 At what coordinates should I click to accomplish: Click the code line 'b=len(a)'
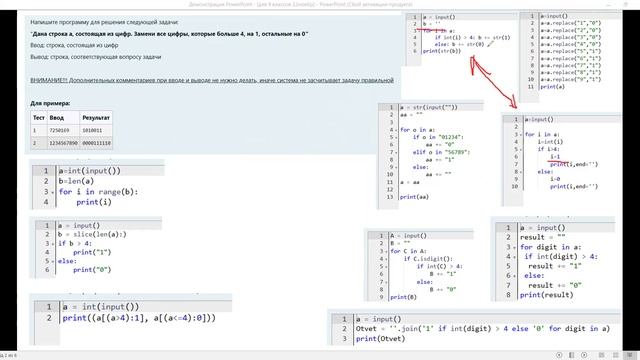[x=76, y=181]
